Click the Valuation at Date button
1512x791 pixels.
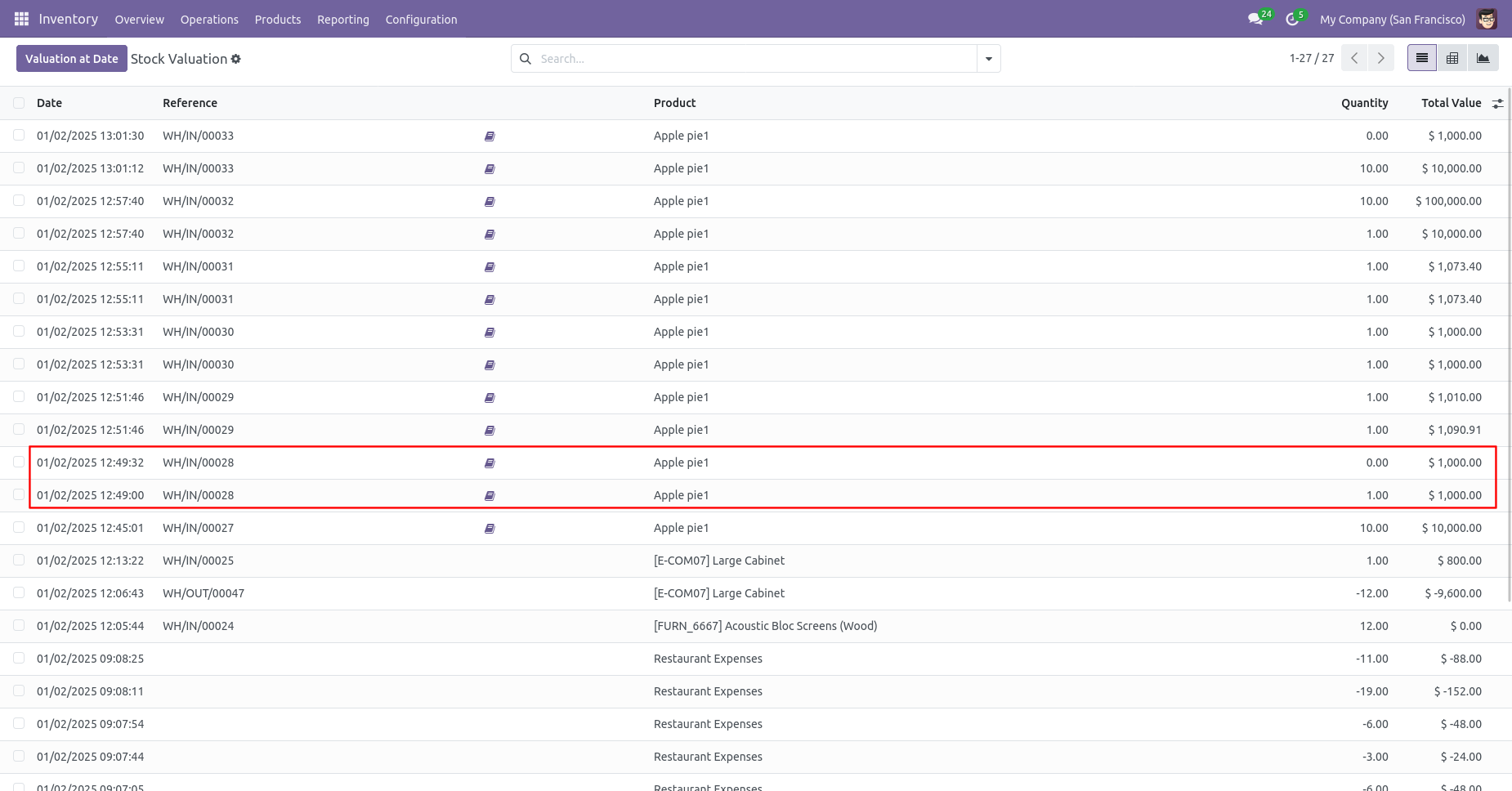click(x=72, y=59)
